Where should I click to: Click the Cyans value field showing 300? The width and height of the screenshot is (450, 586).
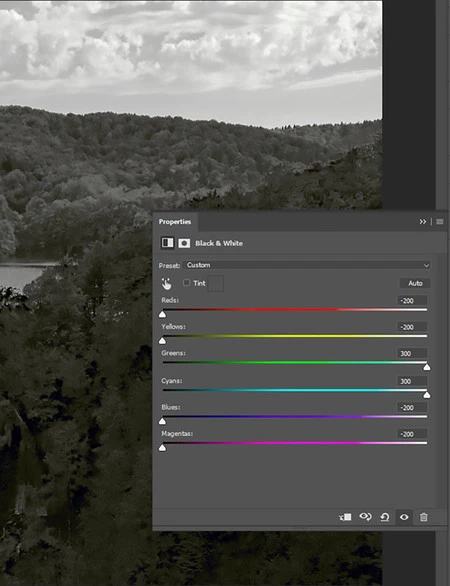(412, 381)
